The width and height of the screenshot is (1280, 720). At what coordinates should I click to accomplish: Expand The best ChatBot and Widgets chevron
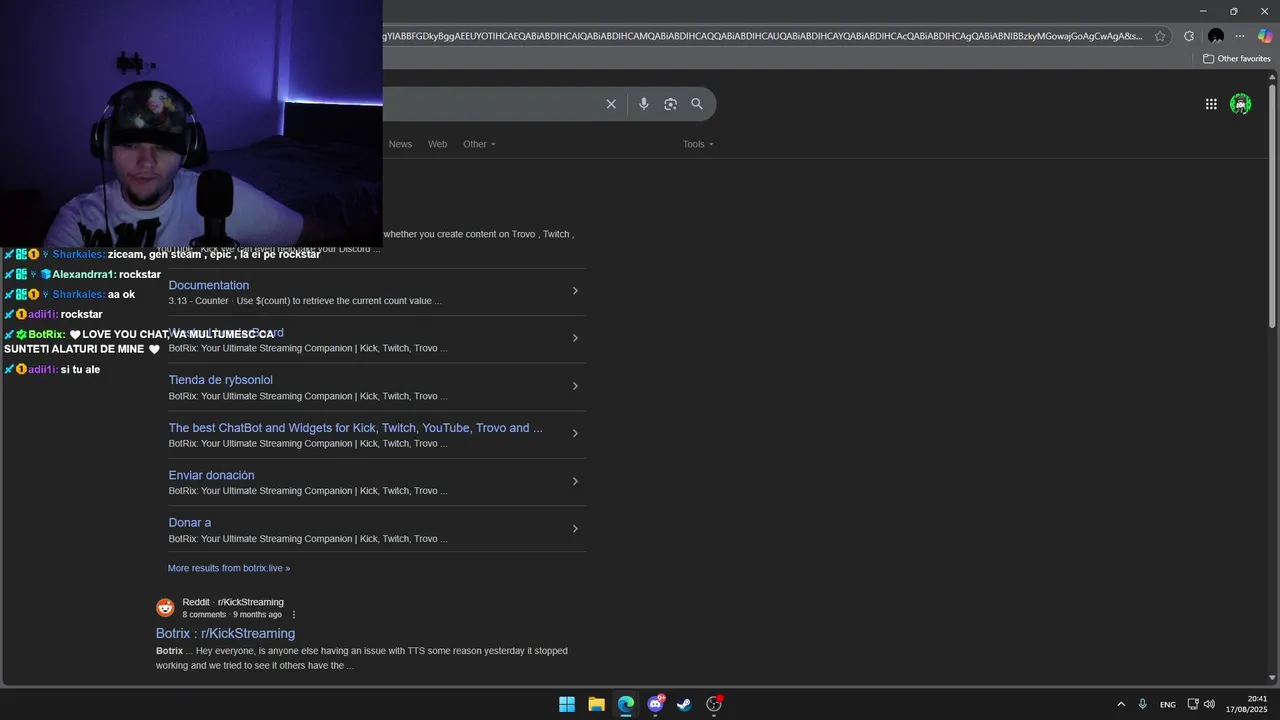575,434
